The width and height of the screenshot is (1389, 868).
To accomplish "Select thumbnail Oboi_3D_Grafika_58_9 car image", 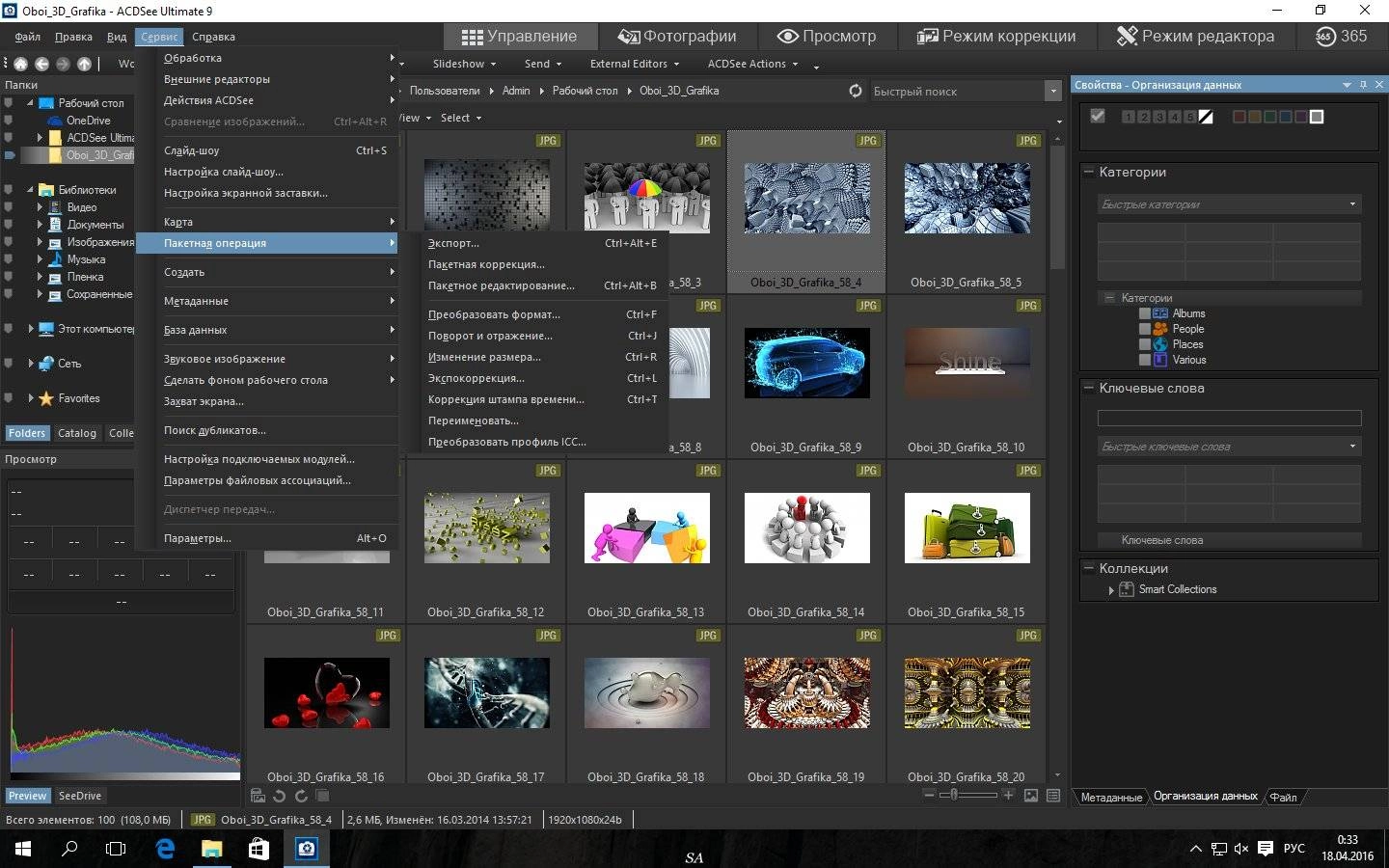I will [x=806, y=363].
